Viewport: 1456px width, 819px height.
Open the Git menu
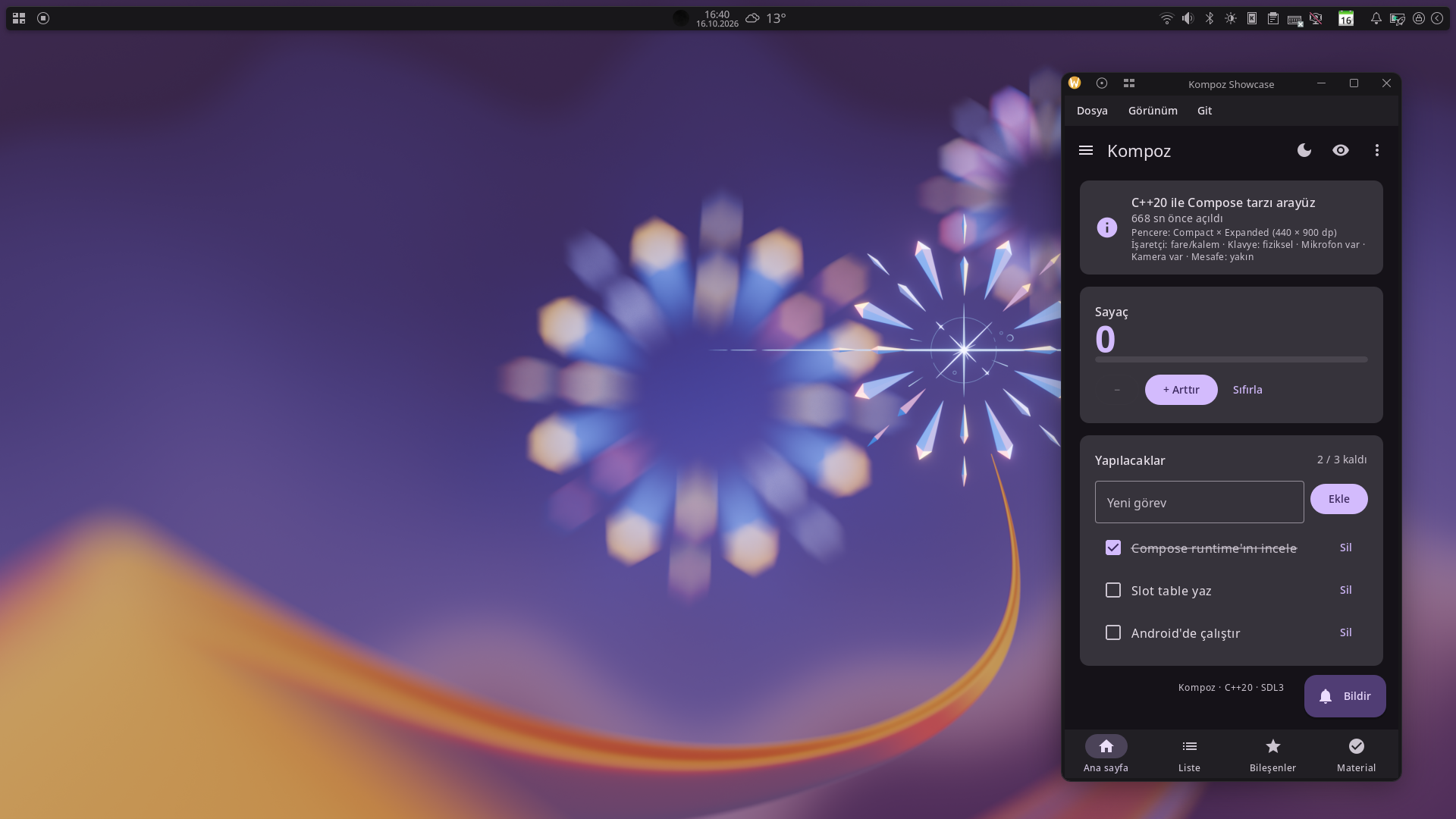pyautogui.click(x=1204, y=111)
